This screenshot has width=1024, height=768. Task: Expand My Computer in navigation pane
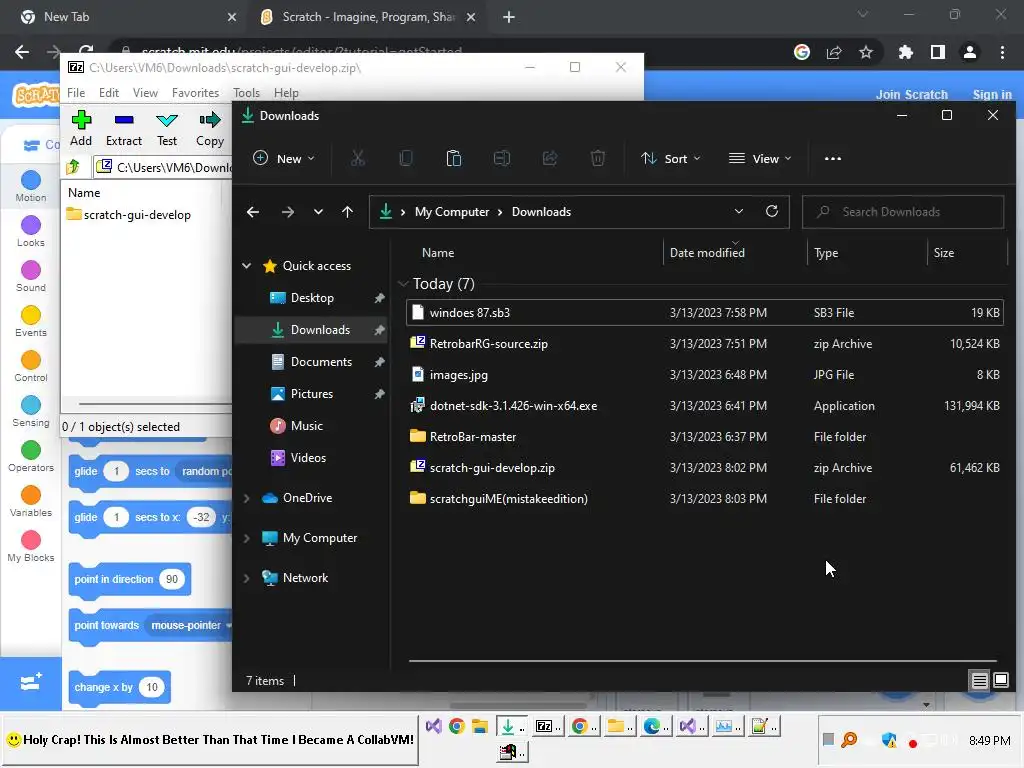point(247,538)
